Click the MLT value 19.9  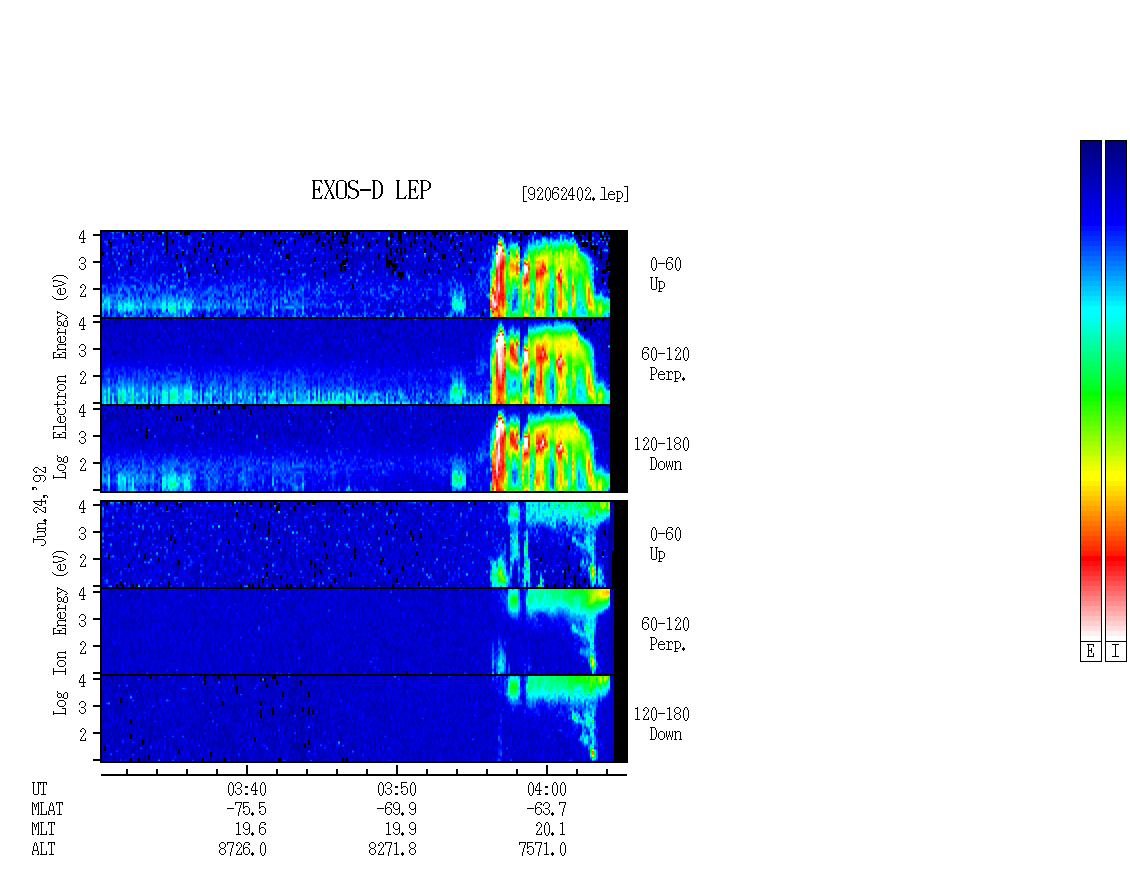(401, 830)
